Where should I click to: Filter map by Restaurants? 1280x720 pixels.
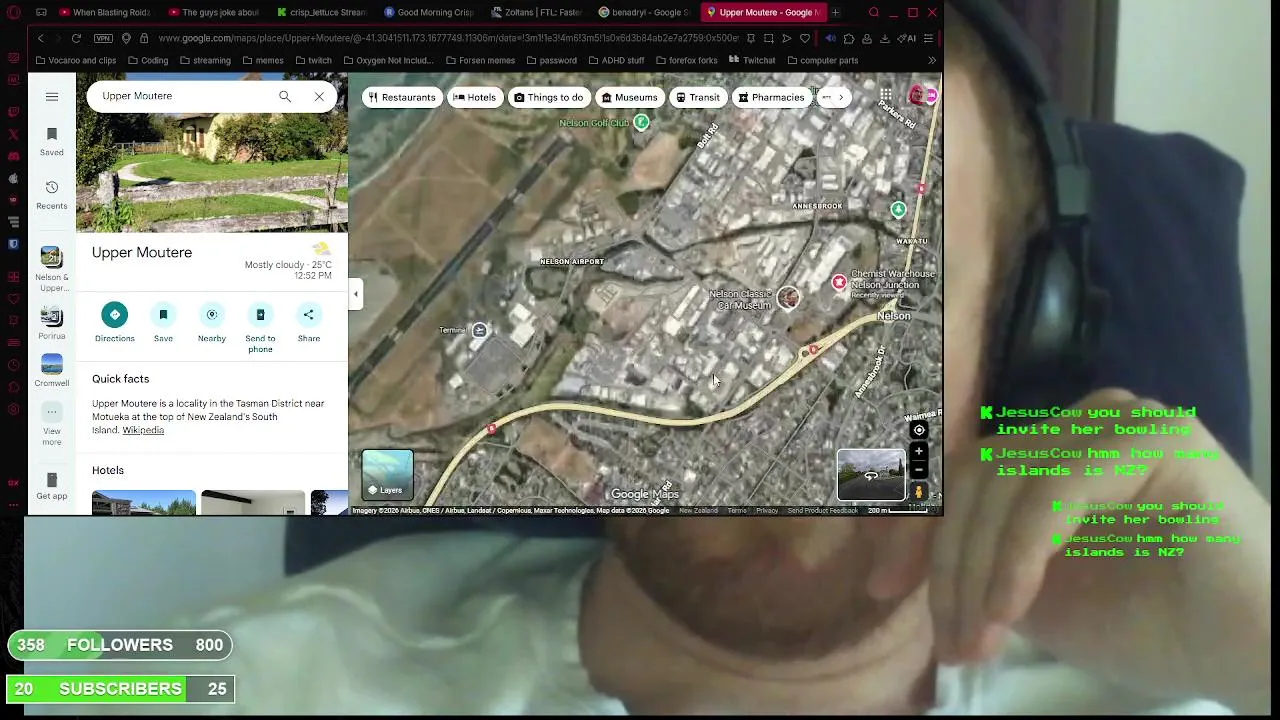(x=402, y=97)
